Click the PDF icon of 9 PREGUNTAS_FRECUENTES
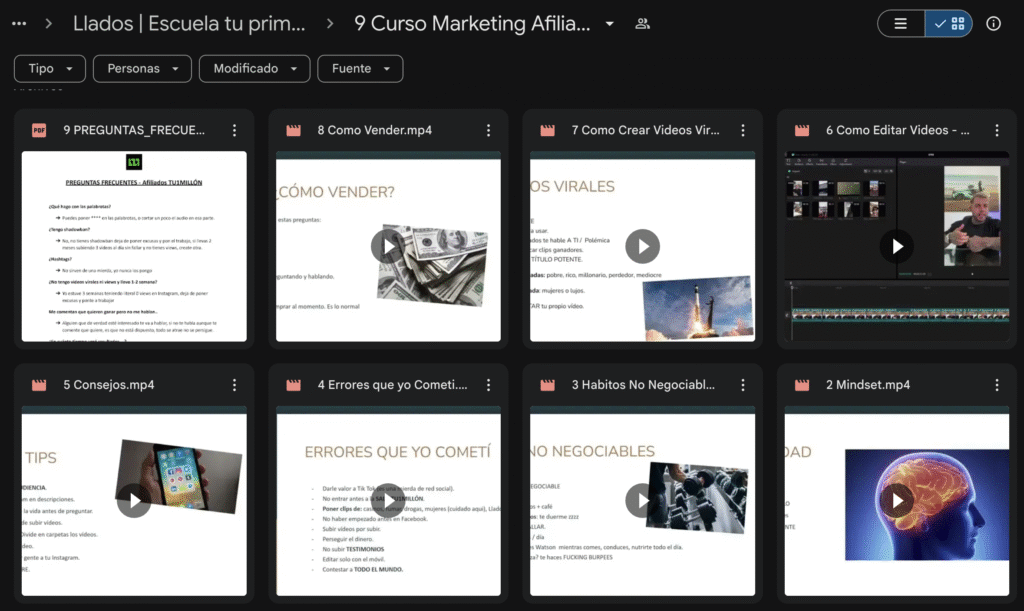1024x611 pixels. tap(39, 130)
